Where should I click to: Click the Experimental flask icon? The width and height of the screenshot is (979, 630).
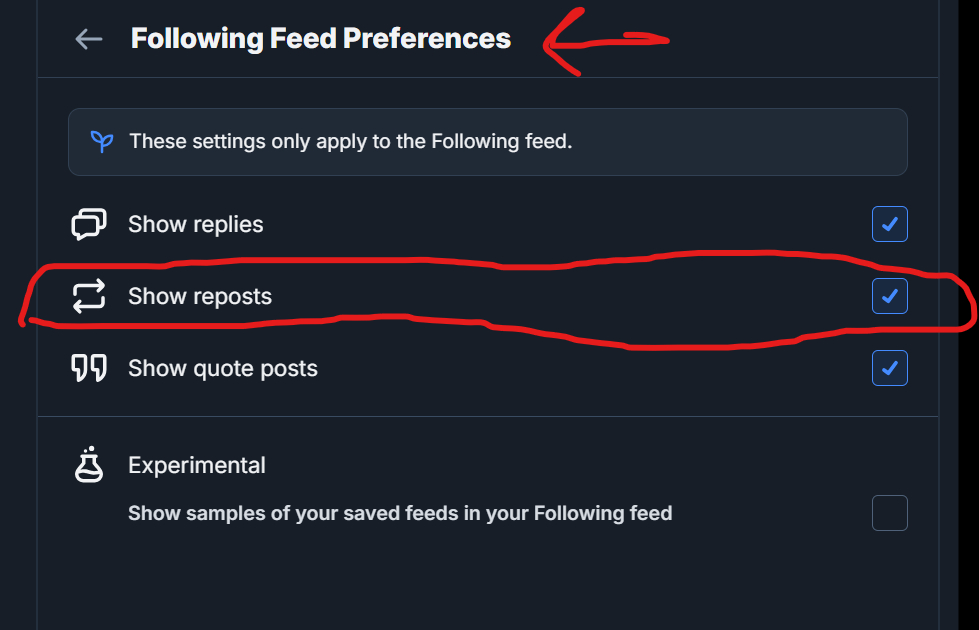[x=89, y=465]
